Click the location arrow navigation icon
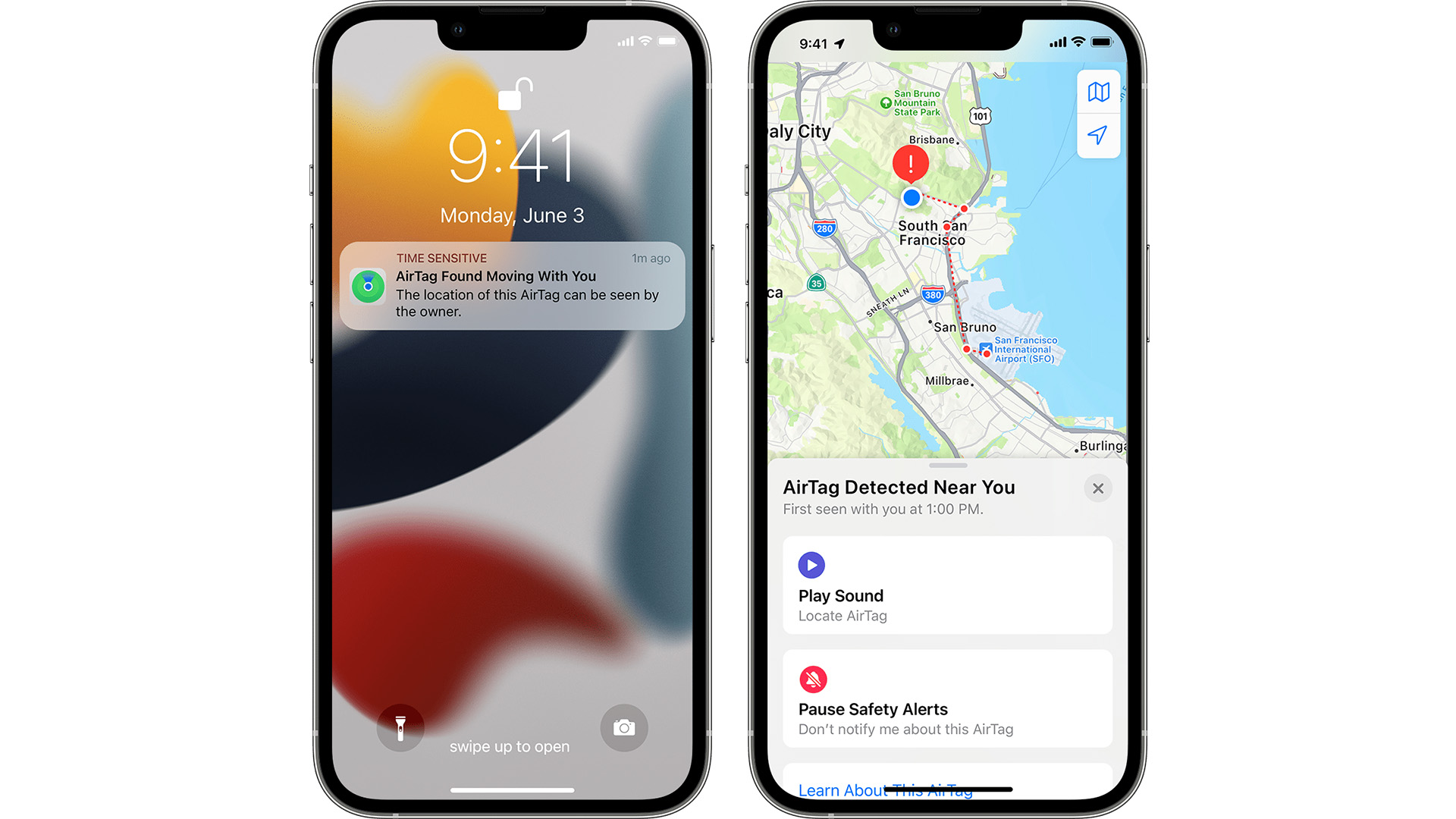 click(1096, 137)
